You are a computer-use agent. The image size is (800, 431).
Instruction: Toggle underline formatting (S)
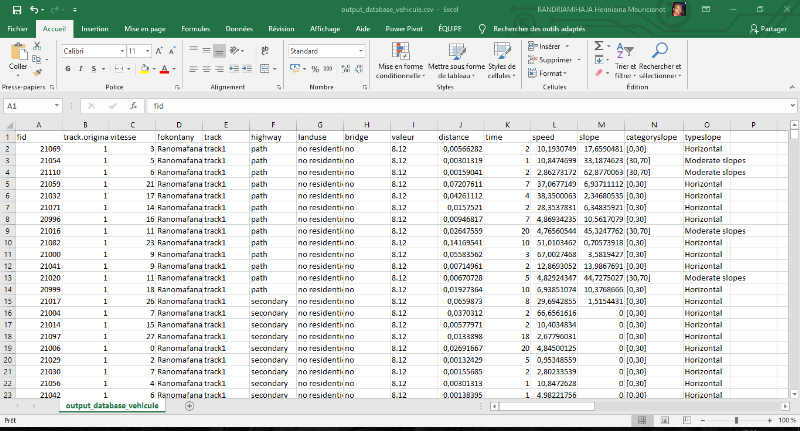point(92,69)
